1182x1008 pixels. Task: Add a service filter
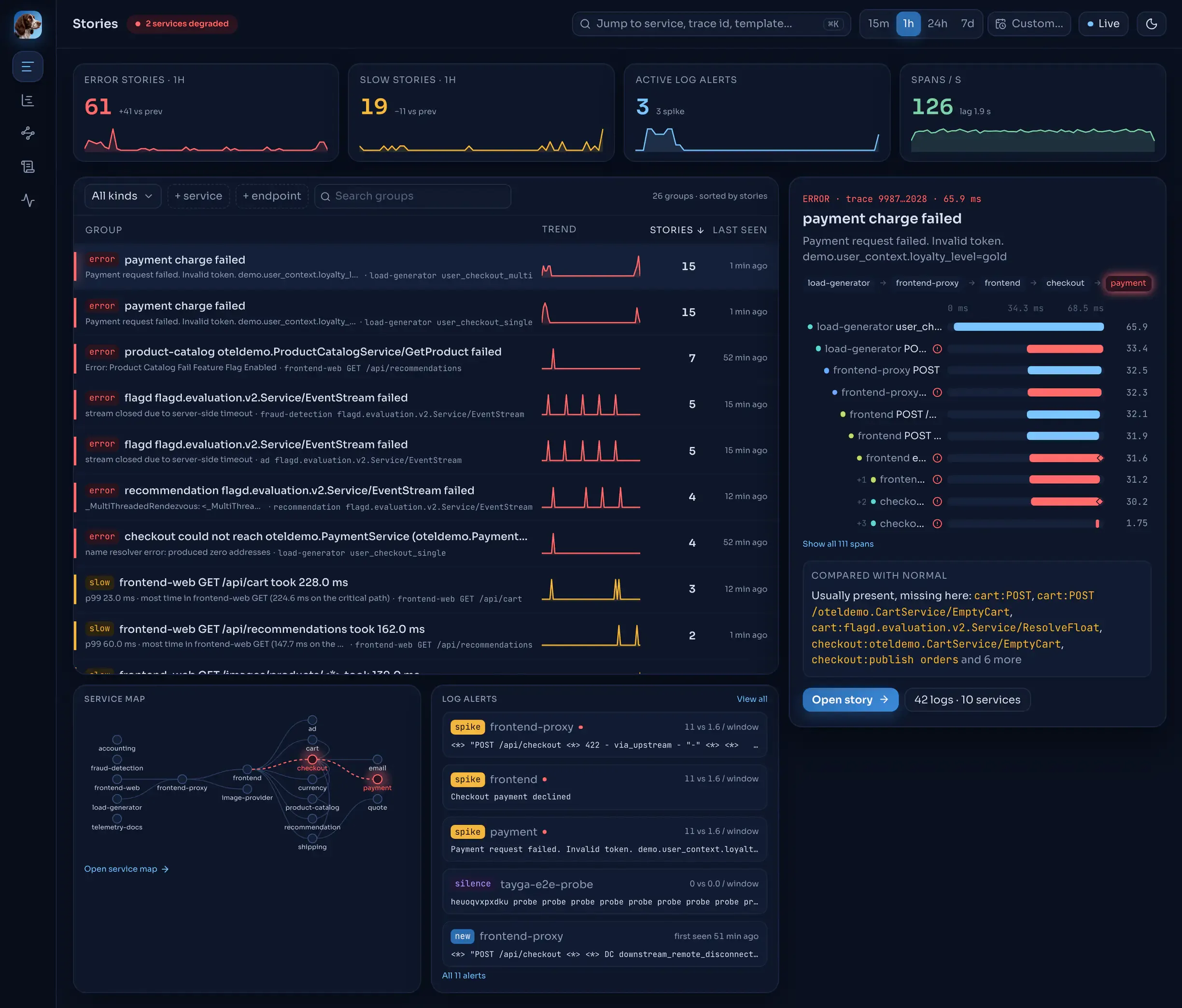pyautogui.click(x=198, y=196)
